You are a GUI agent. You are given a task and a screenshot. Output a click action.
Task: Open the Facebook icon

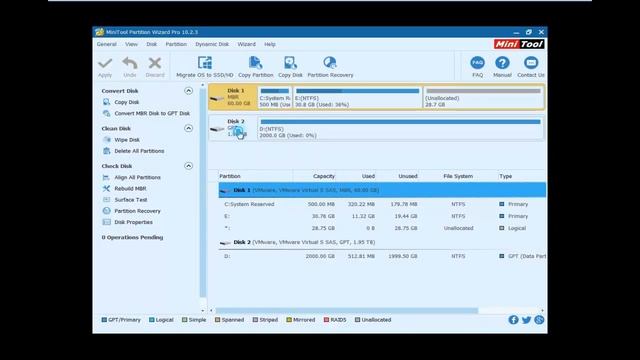coord(513,320)
